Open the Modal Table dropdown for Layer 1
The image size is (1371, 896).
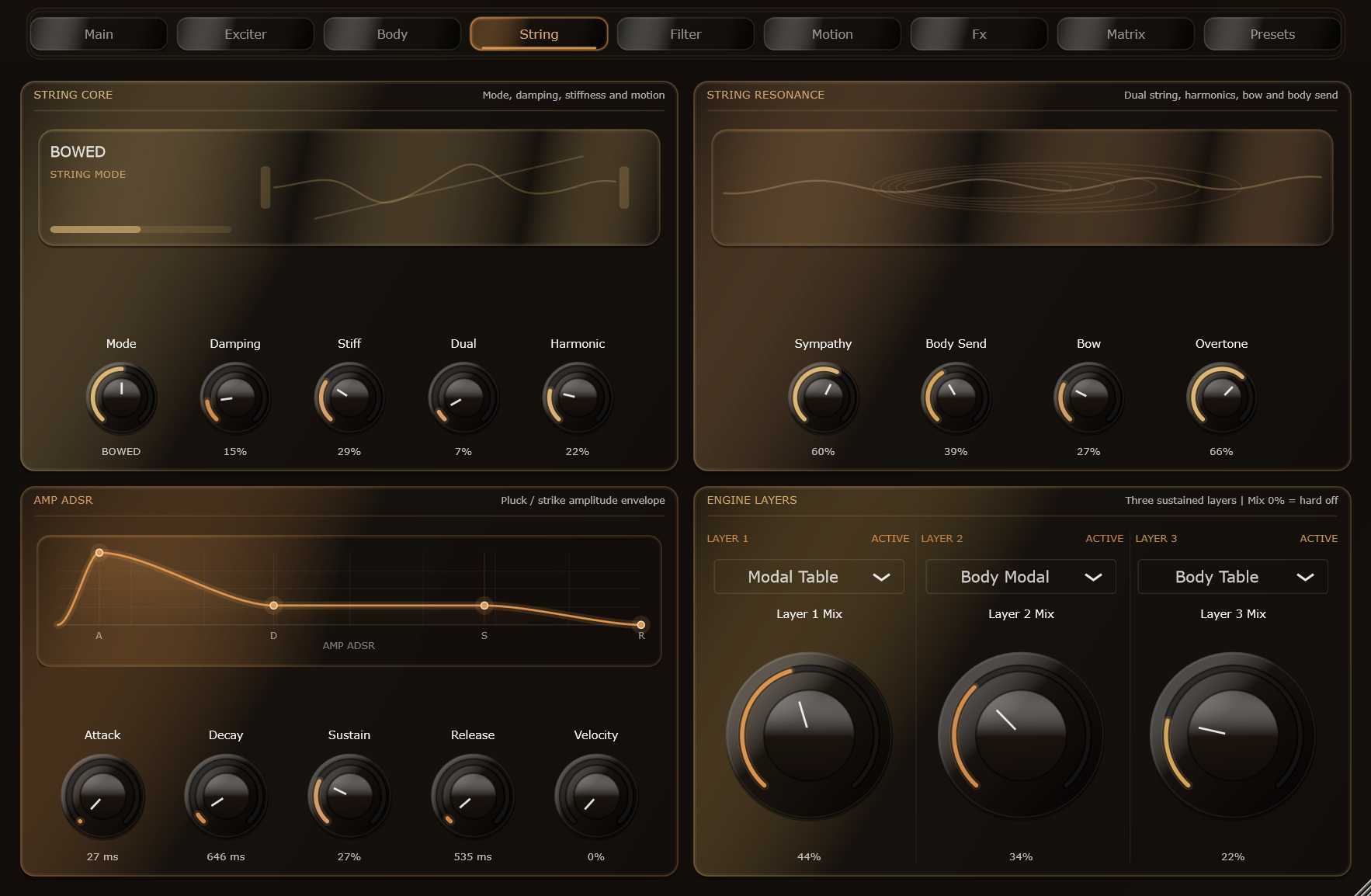pyautogui.click(x=809, y=577)
